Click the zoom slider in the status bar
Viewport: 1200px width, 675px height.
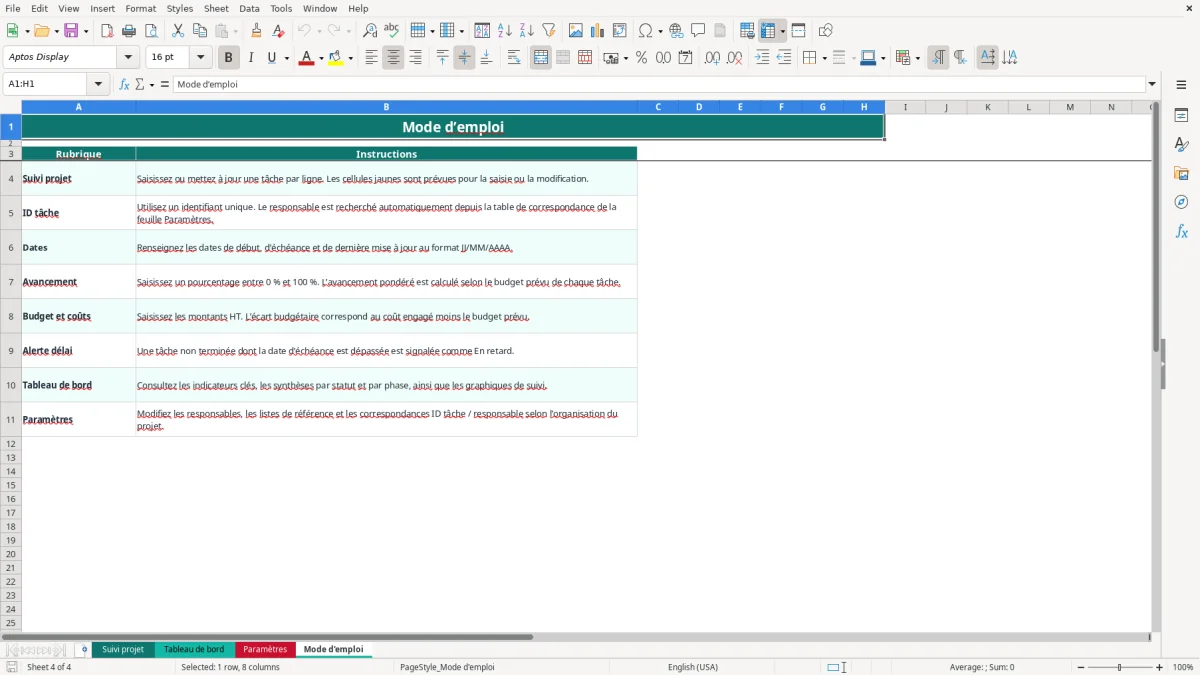[1120, 667]
